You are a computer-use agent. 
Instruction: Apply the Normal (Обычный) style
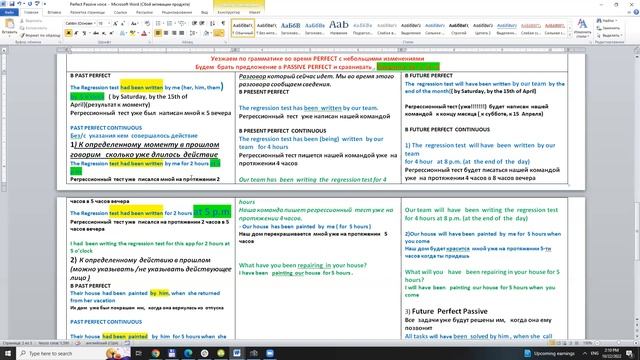tap(243, 28)
